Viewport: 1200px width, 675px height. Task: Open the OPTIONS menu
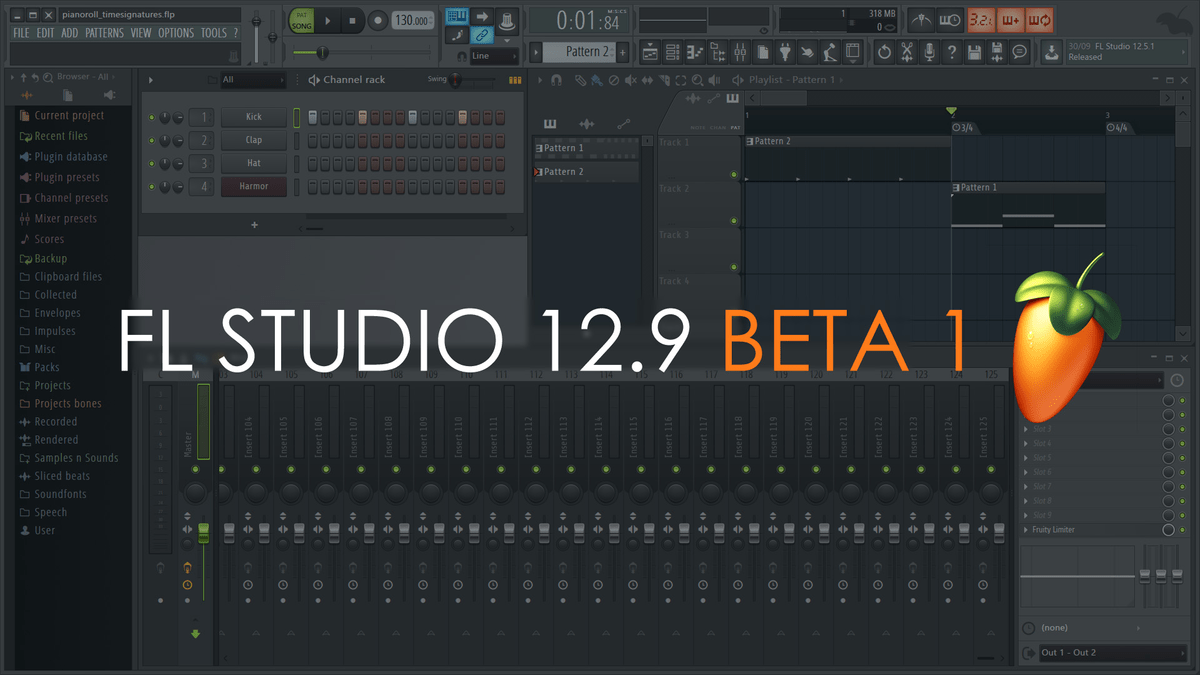176,33
